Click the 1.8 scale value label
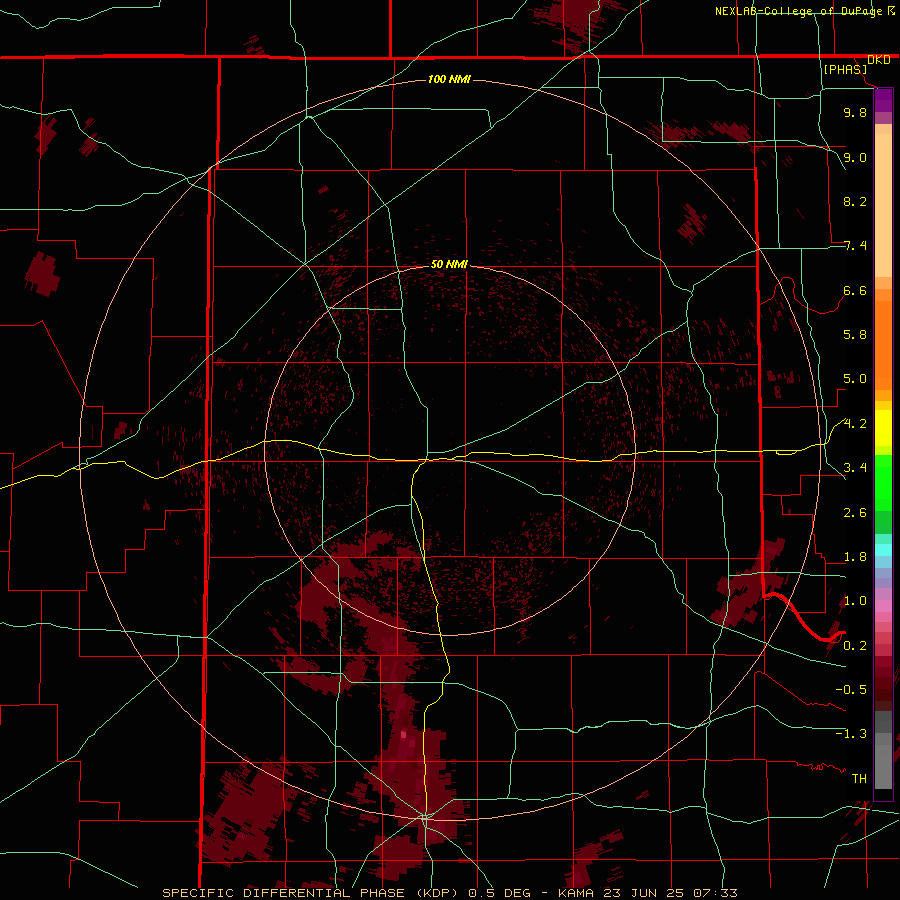Image resolution: width=900 pixels, height=900 pixels. tap(855, 557)
